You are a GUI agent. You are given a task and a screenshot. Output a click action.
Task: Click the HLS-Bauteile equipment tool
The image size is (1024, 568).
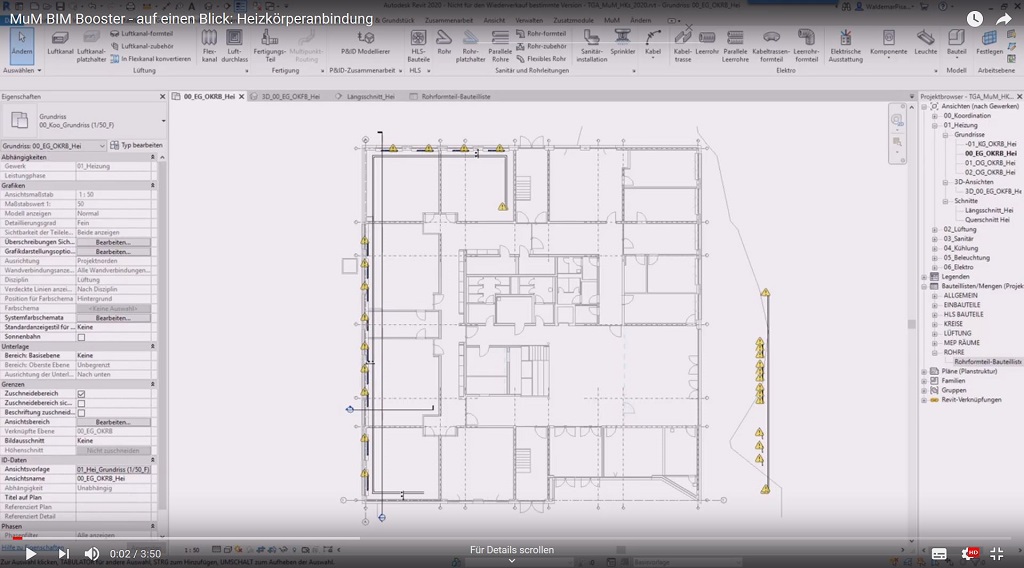[x=419, y=42]
